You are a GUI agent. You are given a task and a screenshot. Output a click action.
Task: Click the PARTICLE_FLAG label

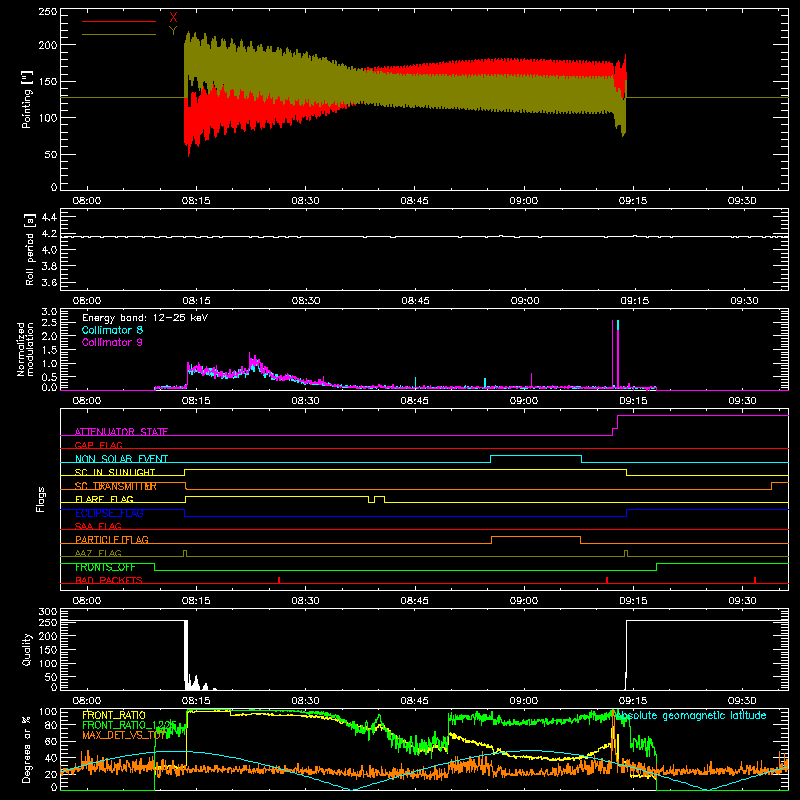coord(112,540)
